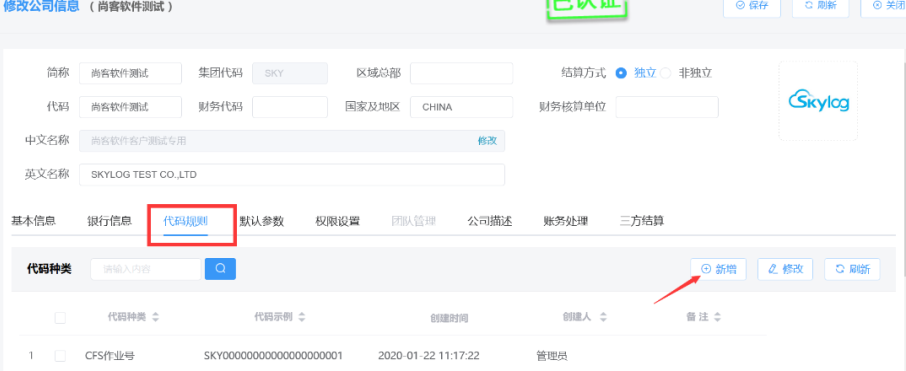Click the 英文名称 input field
The width and height of the screenshot is (906, 371).
coord(292,175)
